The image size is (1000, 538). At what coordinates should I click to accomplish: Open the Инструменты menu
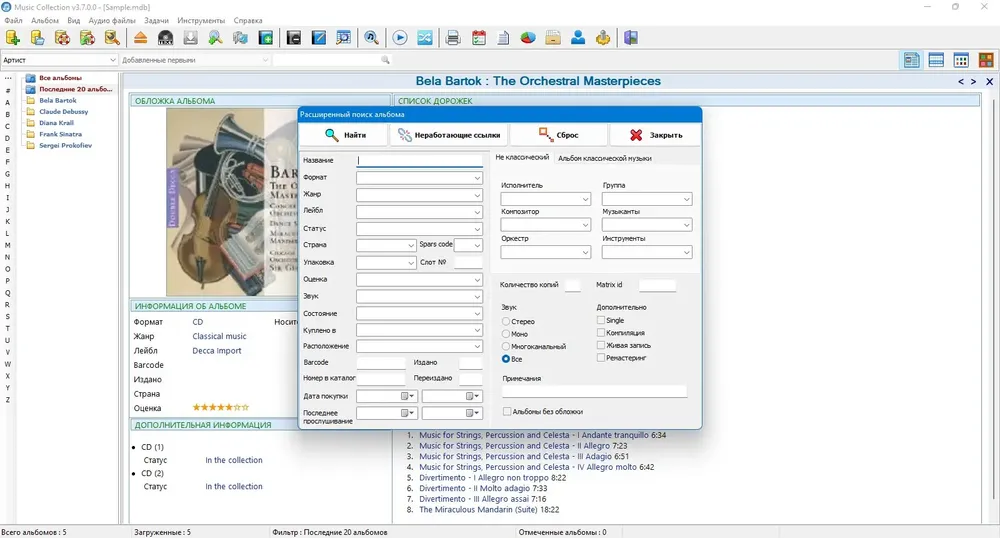point(201,20)
